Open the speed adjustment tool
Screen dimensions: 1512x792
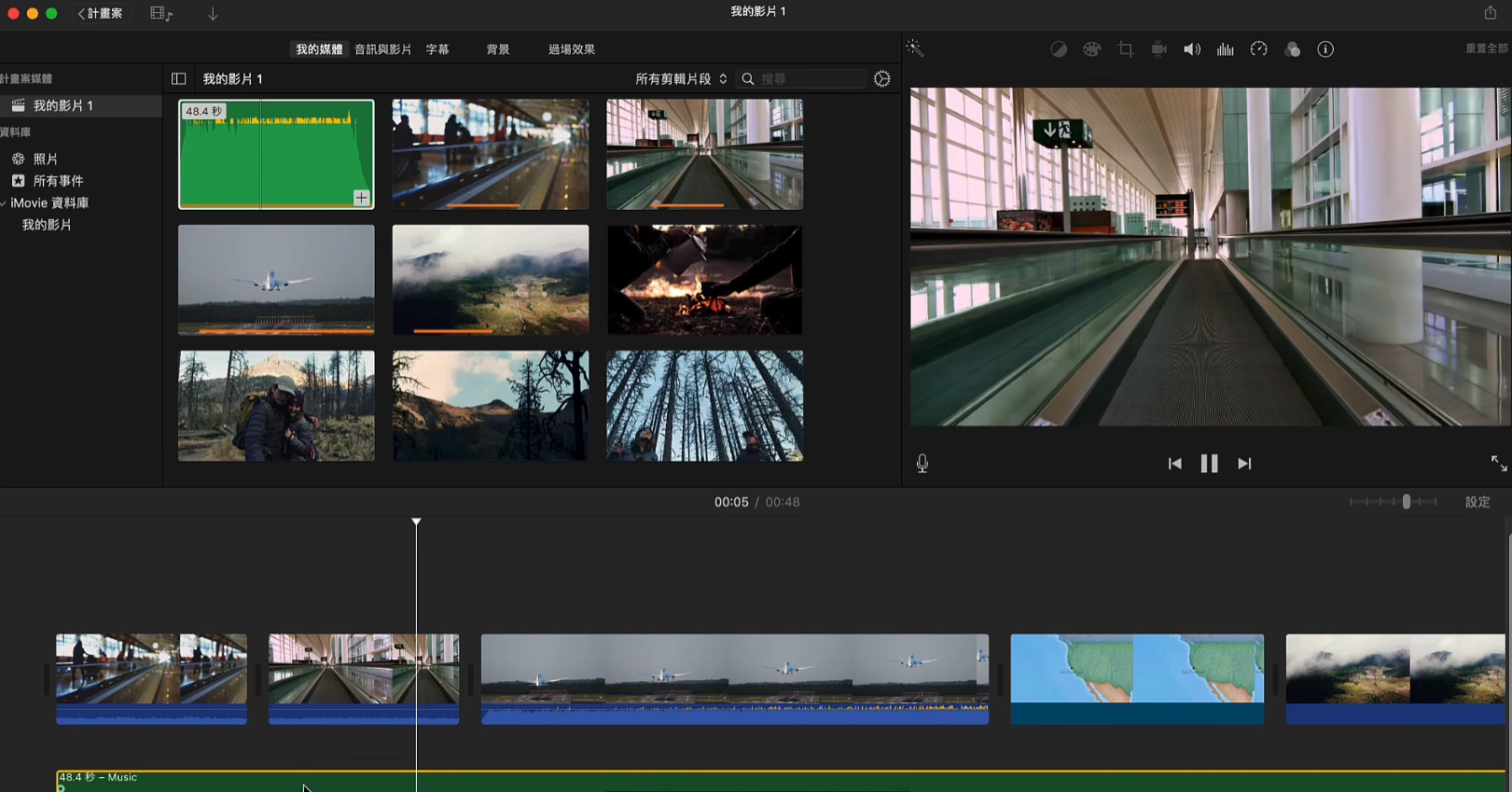click(x=1259, y=49)
